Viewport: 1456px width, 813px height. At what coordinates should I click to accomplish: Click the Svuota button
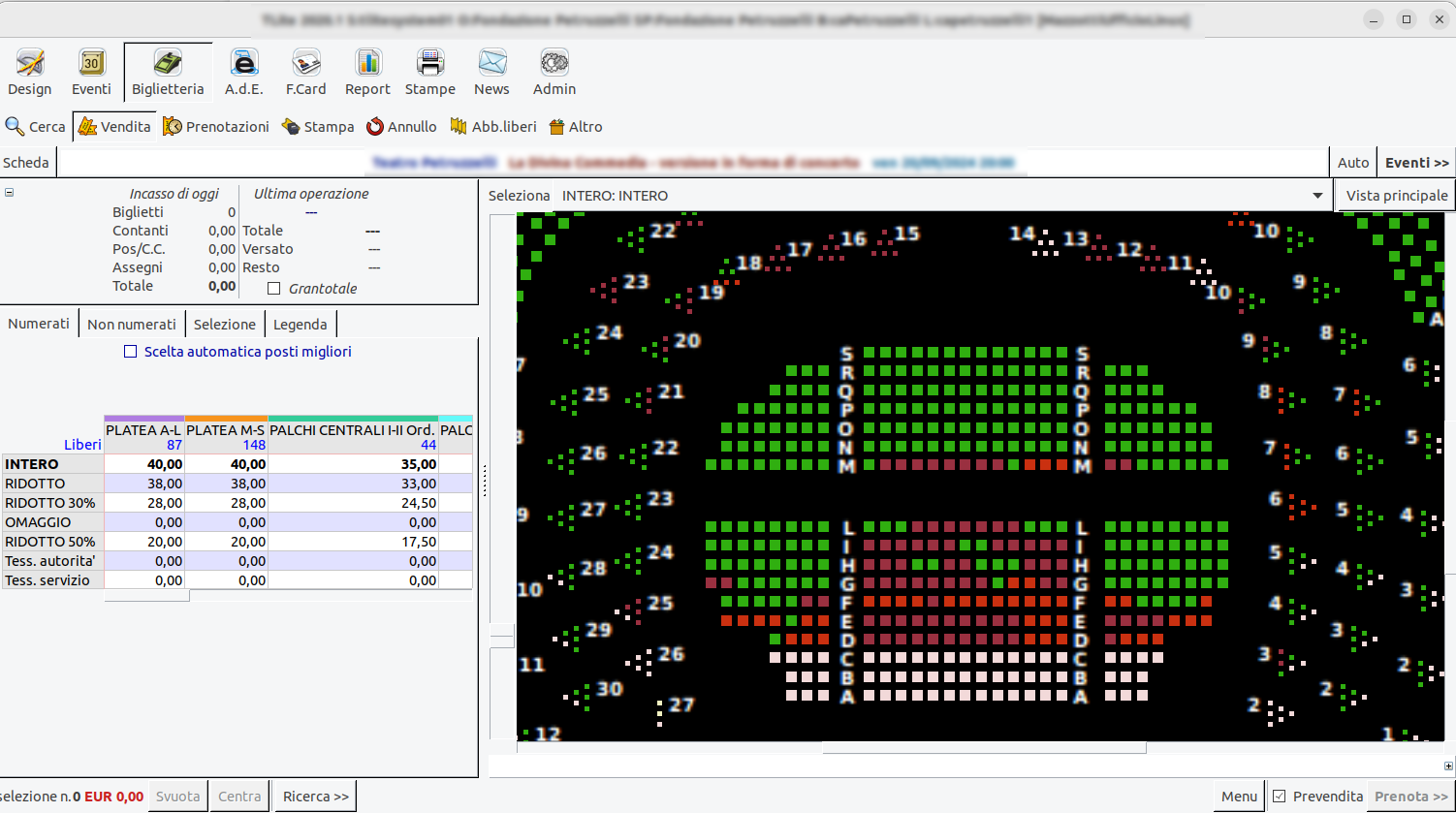[x=178, y=797]
